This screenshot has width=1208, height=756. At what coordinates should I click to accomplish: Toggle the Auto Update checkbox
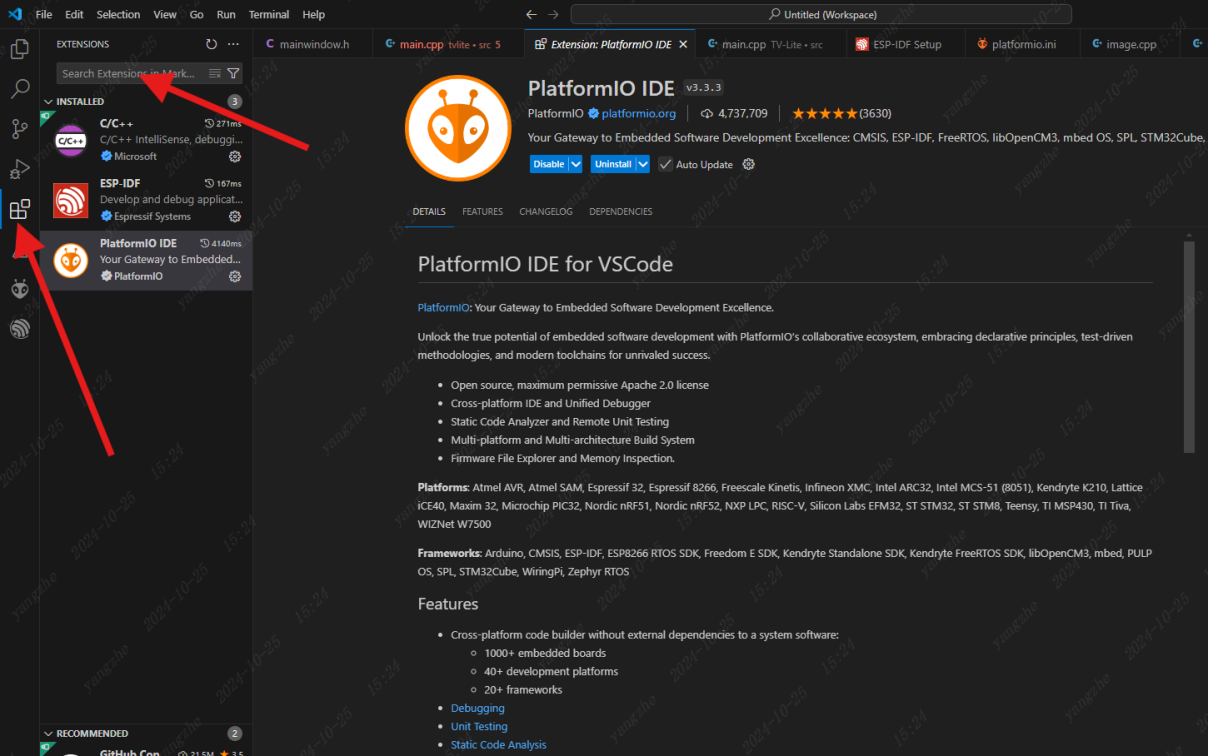coord(665,164)
